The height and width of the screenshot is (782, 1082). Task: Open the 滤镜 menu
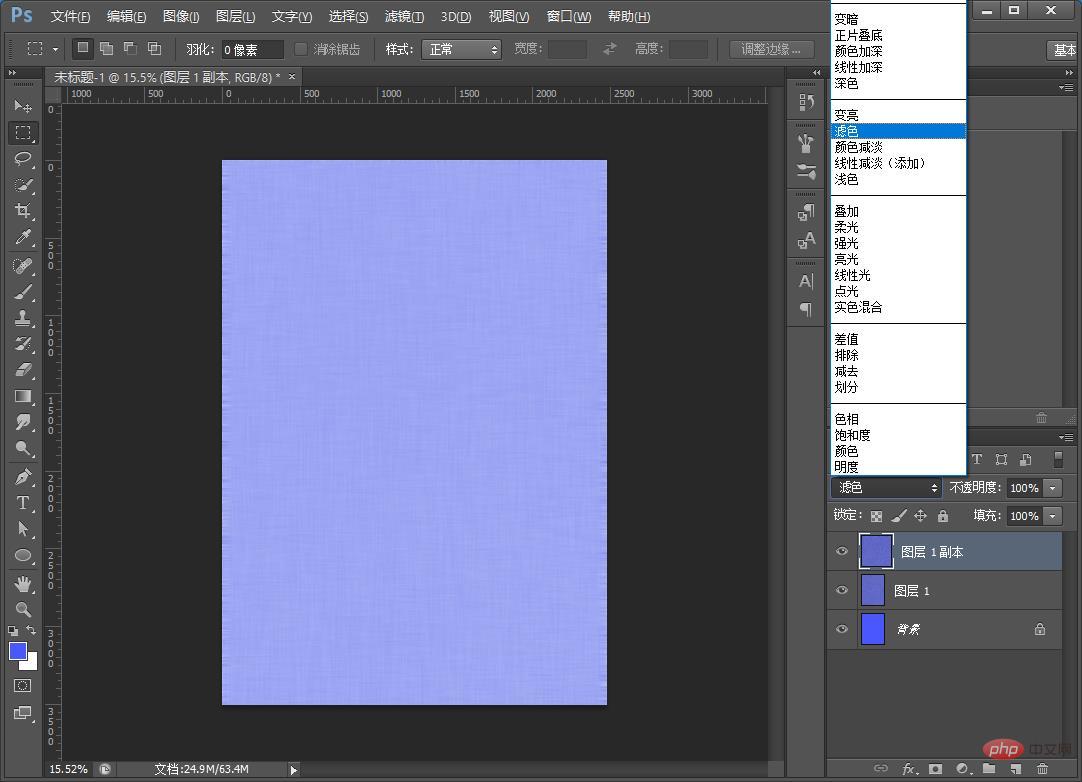click(404, 17)
